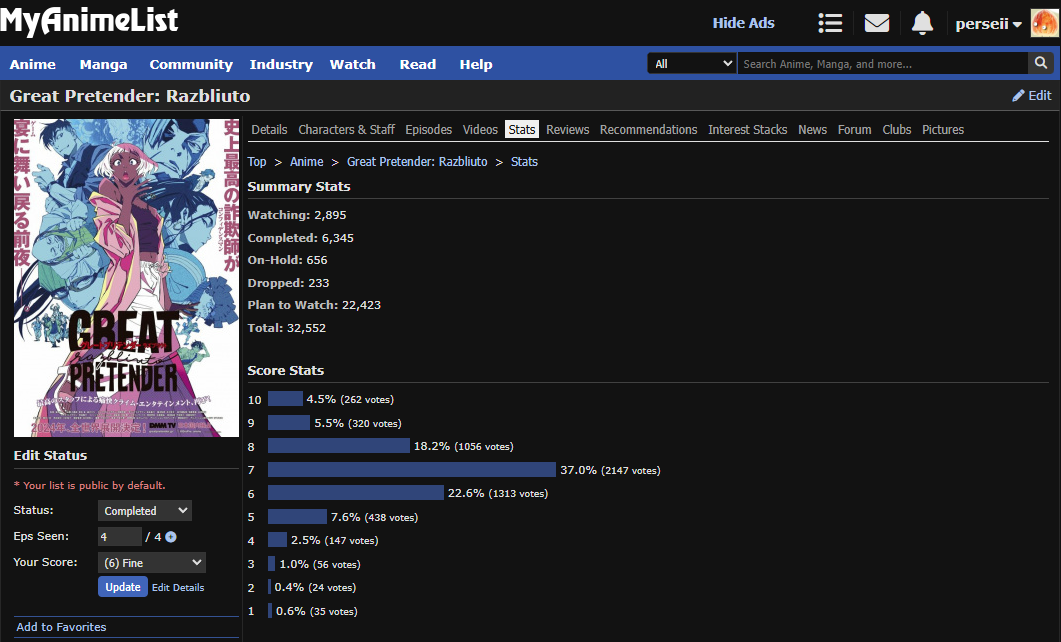Click the text 'On-Hold: 656'

pyautogui.click(x=288, y=260)
